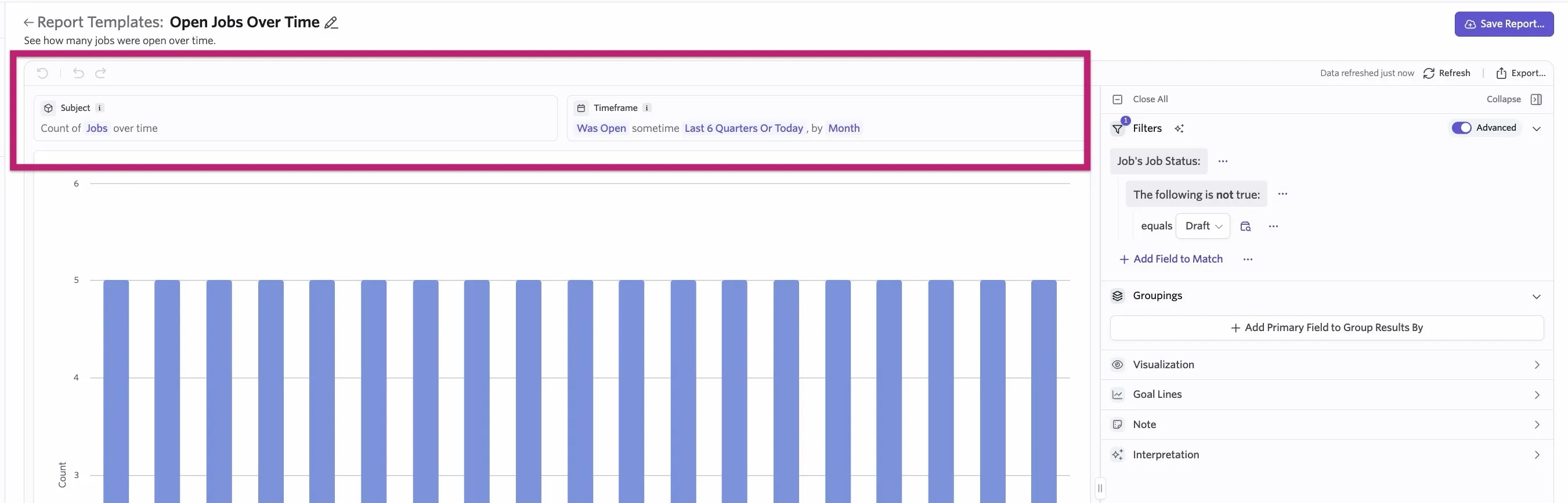The width and height of the screenshot is (1568, 503).
Task: Expand the Visualization section
Action: (x=1327, y=365)
